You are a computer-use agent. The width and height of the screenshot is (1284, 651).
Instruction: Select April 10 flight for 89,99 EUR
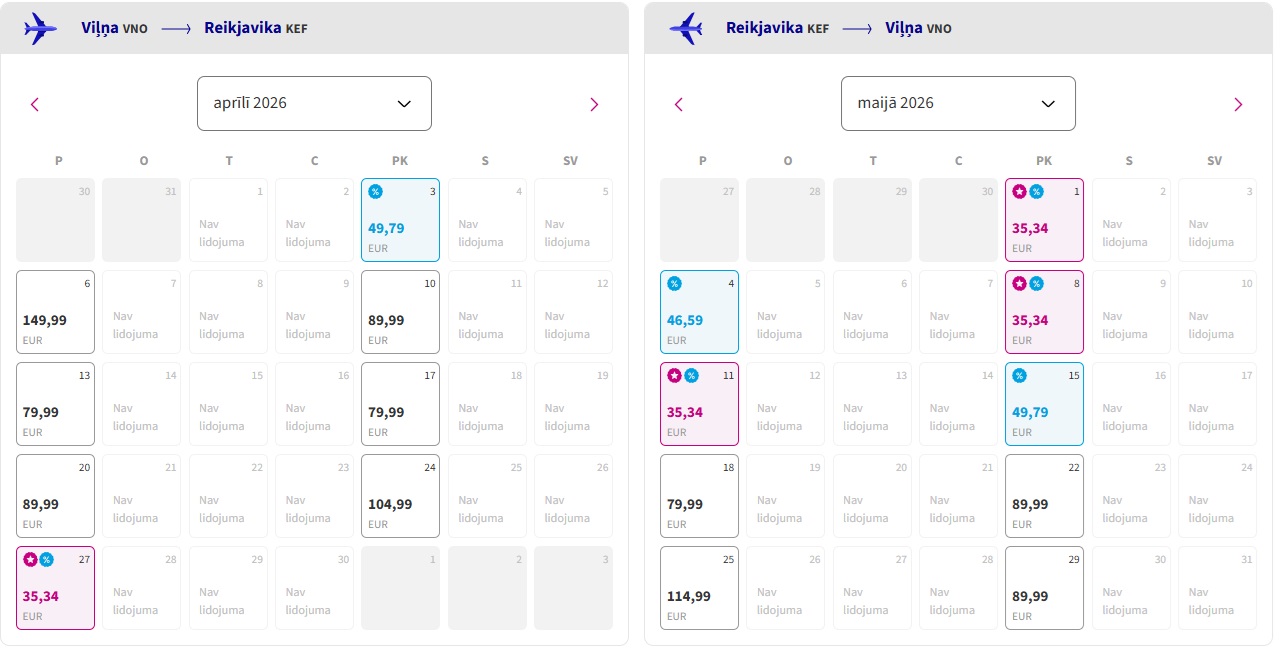click(x=400, y=312)
